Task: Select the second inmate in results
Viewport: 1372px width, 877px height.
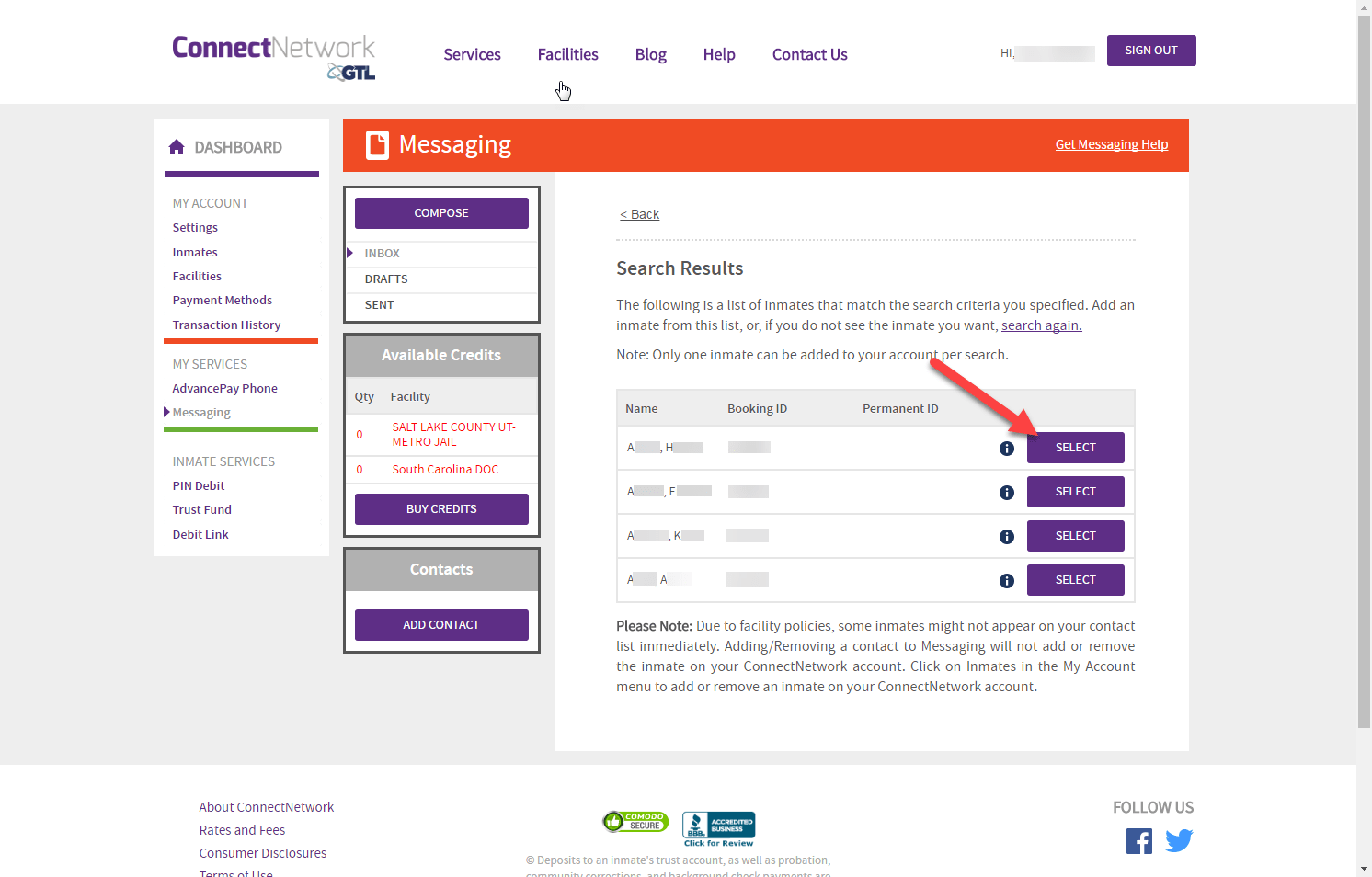Action: pyautogui.click(x=1076, y=492)
